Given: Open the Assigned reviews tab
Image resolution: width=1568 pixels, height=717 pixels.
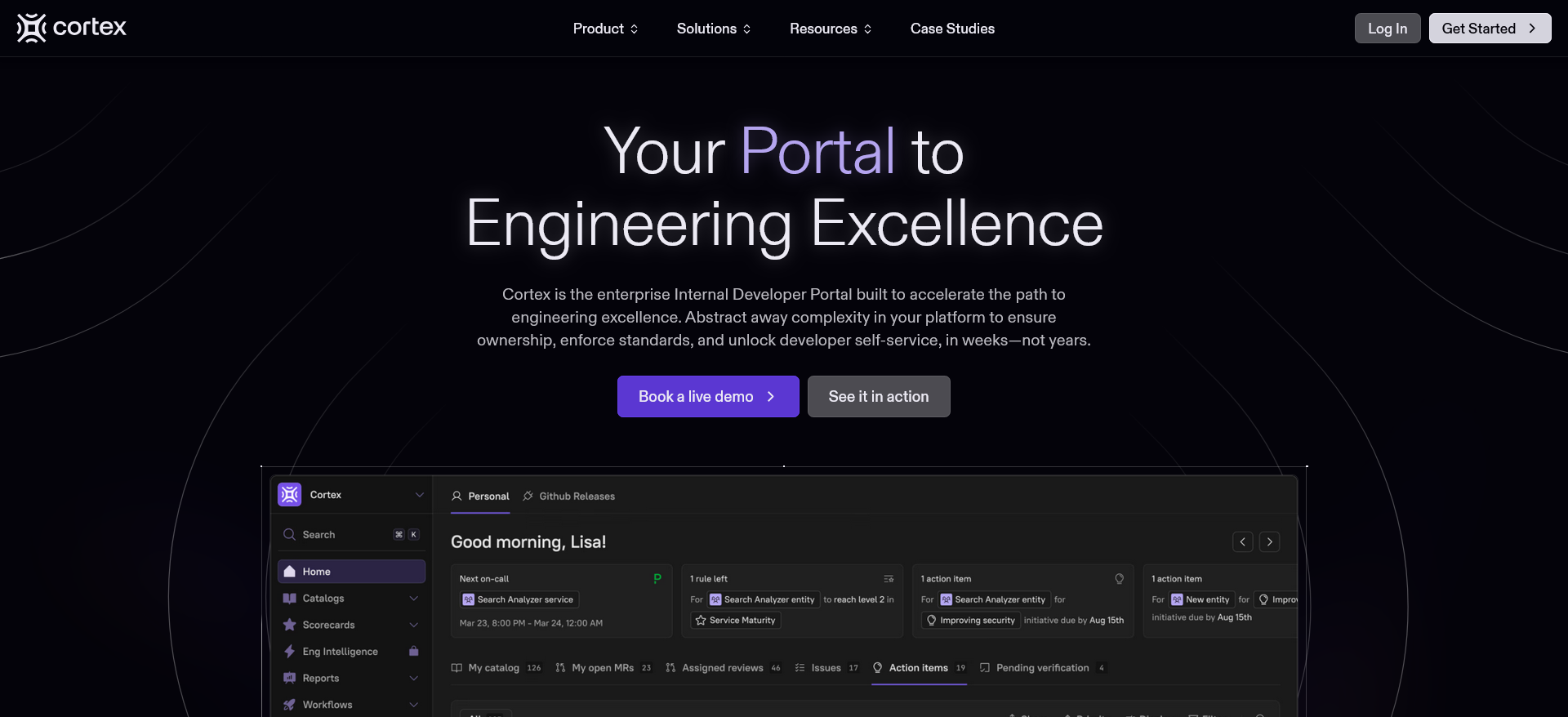Looking at the screenshot, I should 724,668.
